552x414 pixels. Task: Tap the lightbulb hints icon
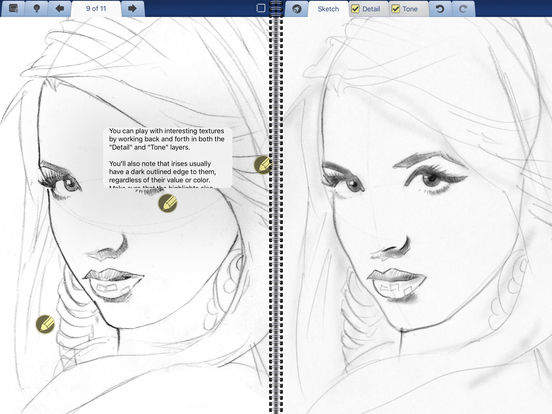(x=37, y=8)
